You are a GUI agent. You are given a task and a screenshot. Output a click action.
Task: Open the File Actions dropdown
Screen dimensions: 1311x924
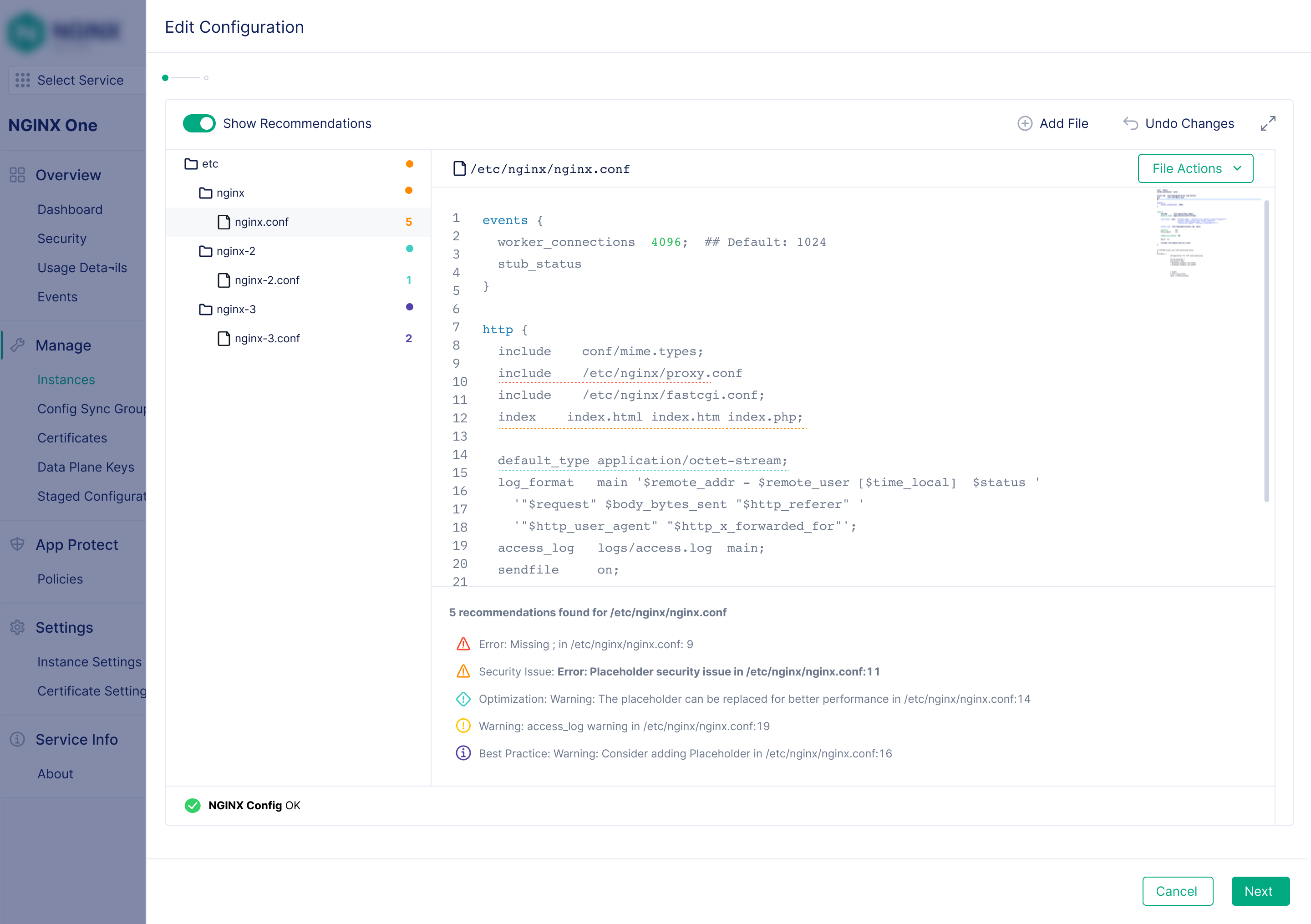click(x=1195, y=168)
